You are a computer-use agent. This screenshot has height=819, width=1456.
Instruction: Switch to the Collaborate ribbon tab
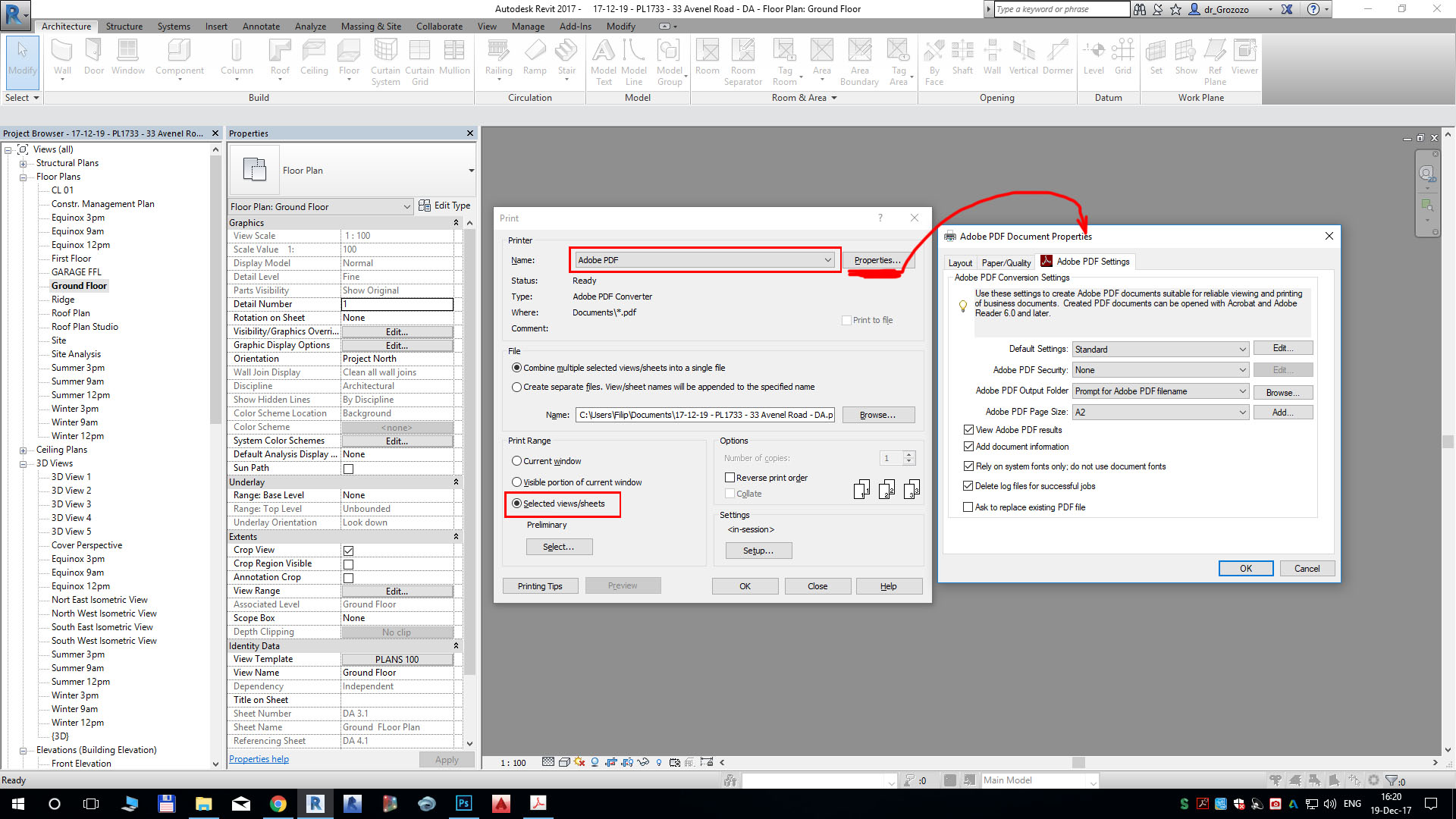pyautogui.click(x=439, y=27)
